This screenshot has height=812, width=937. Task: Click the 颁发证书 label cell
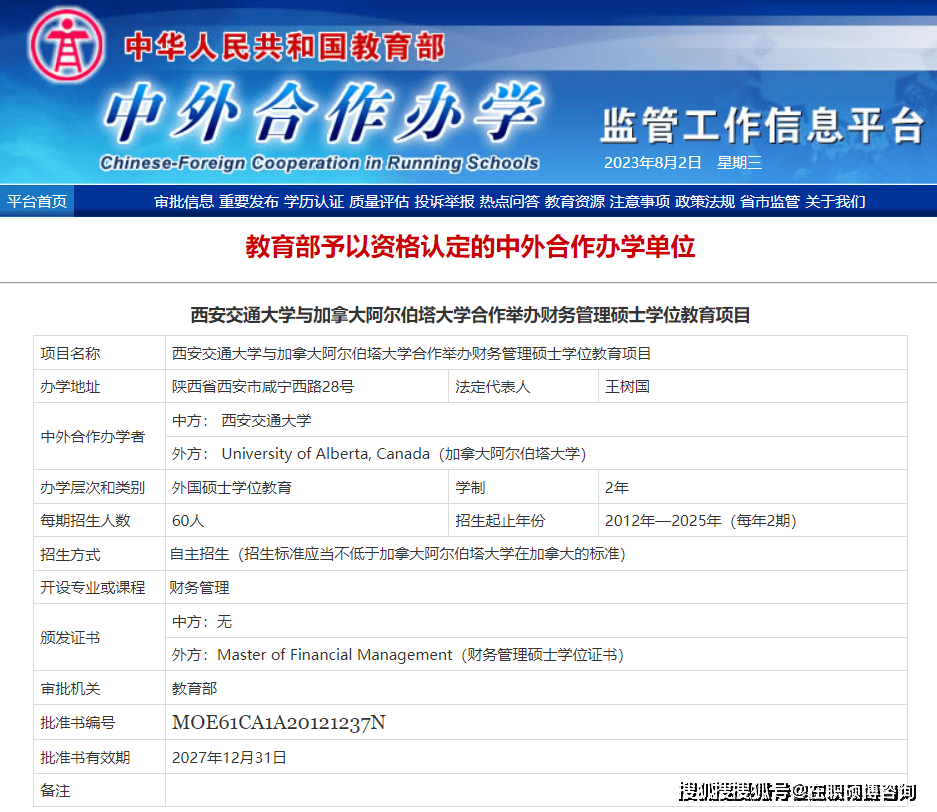pyautogui.click(x=99, y=638)
